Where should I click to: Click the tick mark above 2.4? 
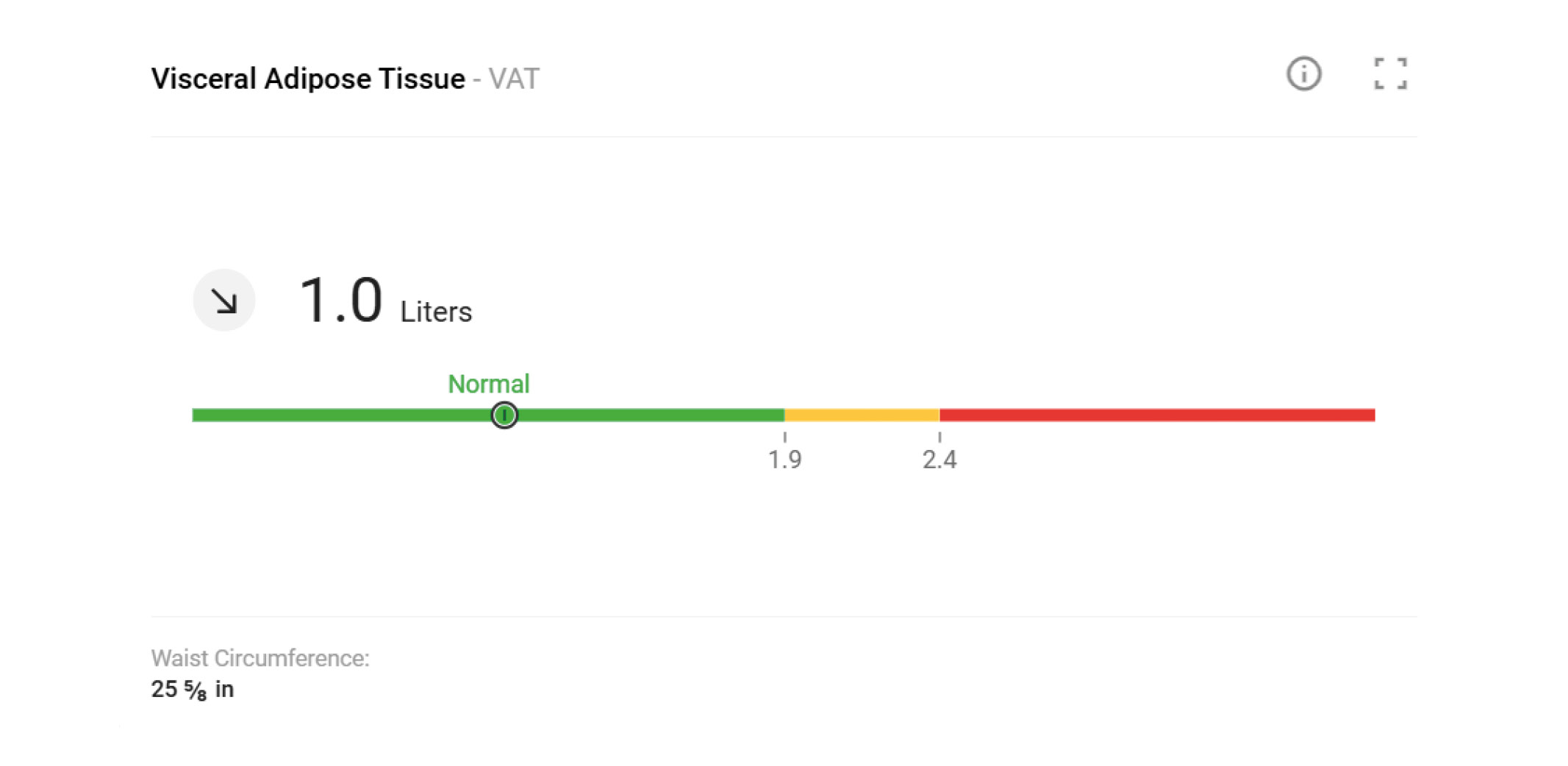click(x=939, y=437)
